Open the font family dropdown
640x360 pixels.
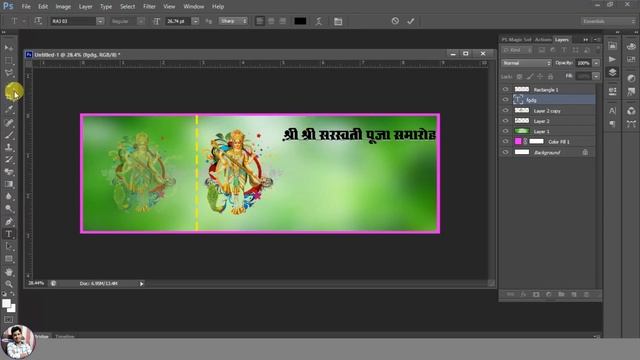(x=100, y=21)
